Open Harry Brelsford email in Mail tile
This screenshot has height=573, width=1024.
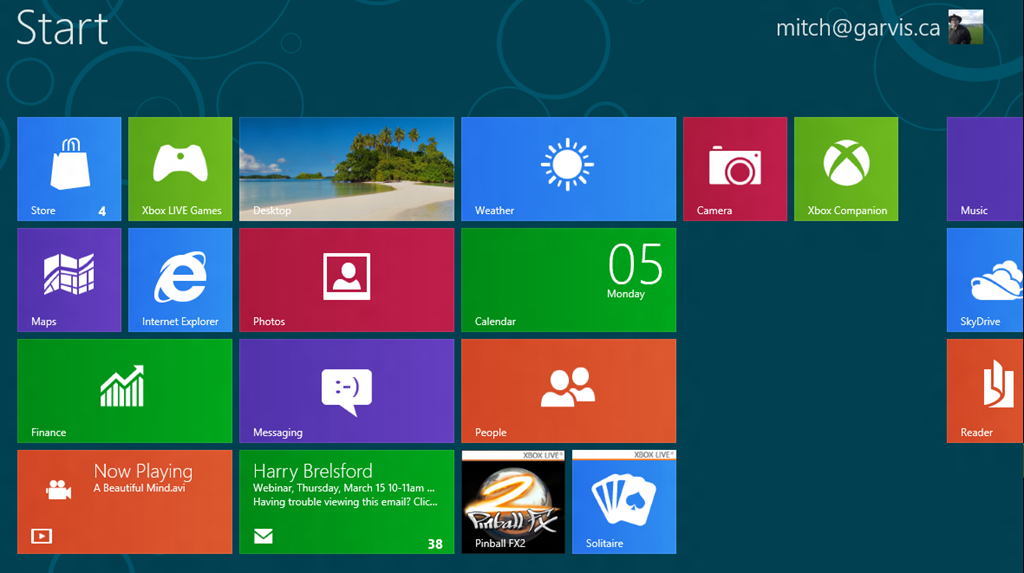pos(346,501)
